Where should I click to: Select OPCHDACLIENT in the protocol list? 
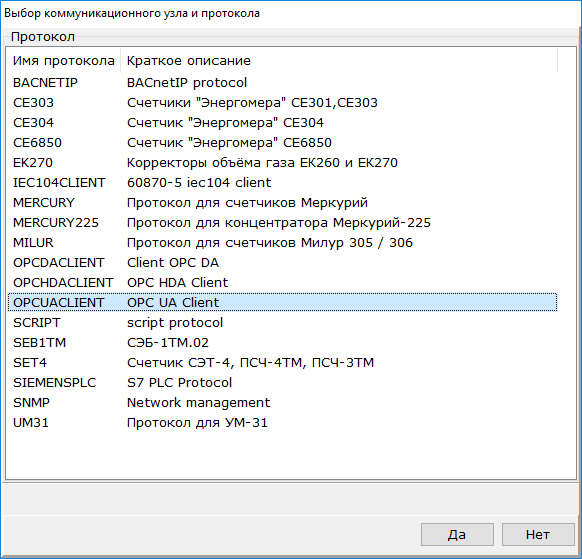(x=282, y=283)
